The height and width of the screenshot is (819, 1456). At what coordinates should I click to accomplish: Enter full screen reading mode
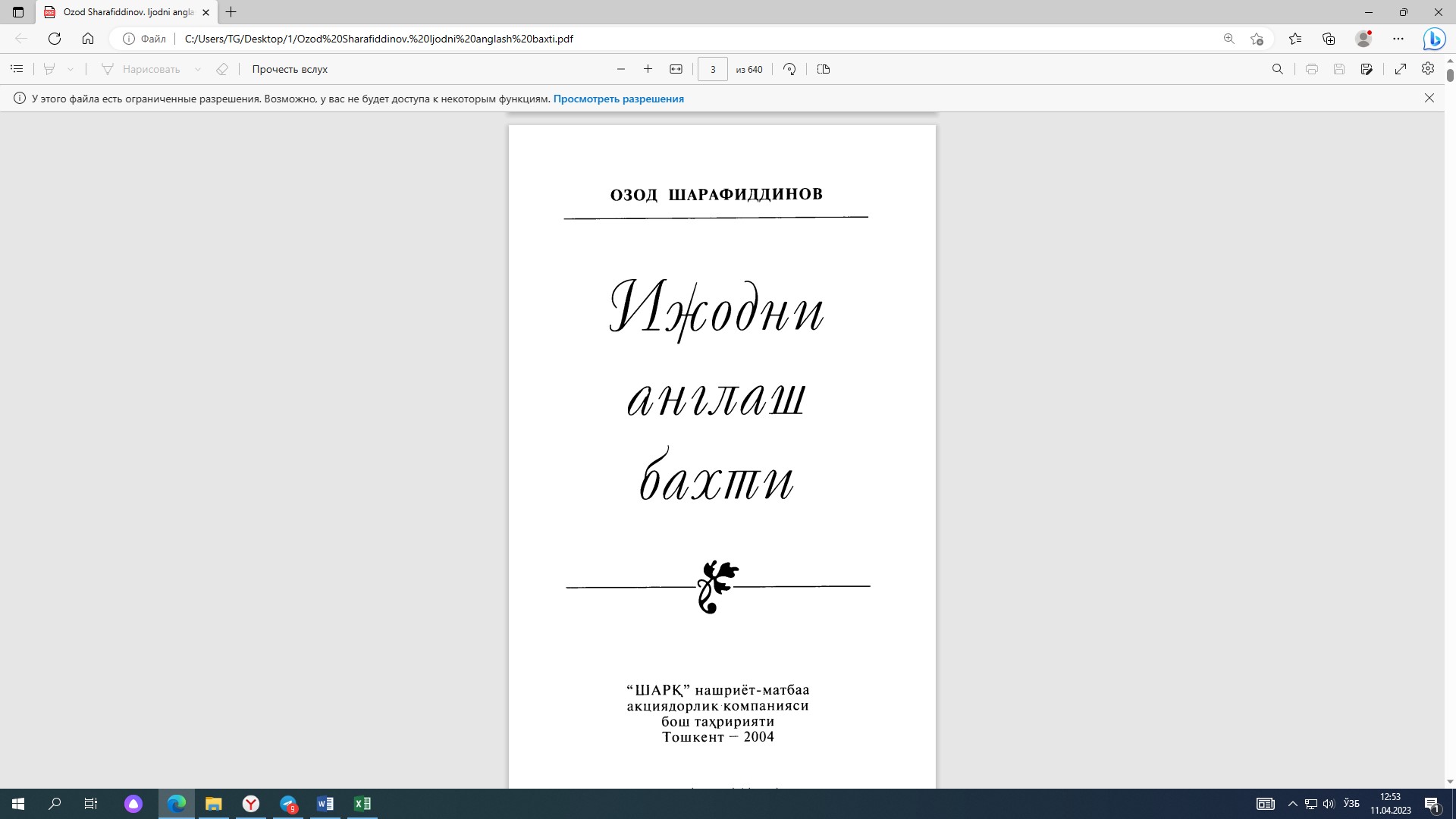(x=1401, y=69)
